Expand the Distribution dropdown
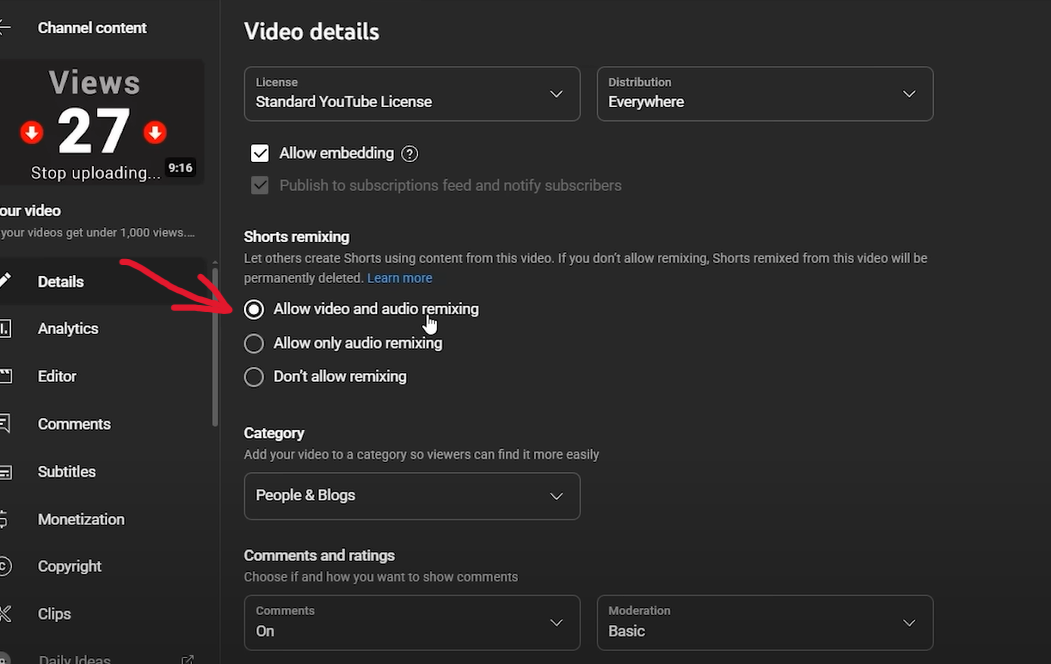The height and width of the screenshot is (664, 1051). [x=764, y=94]
